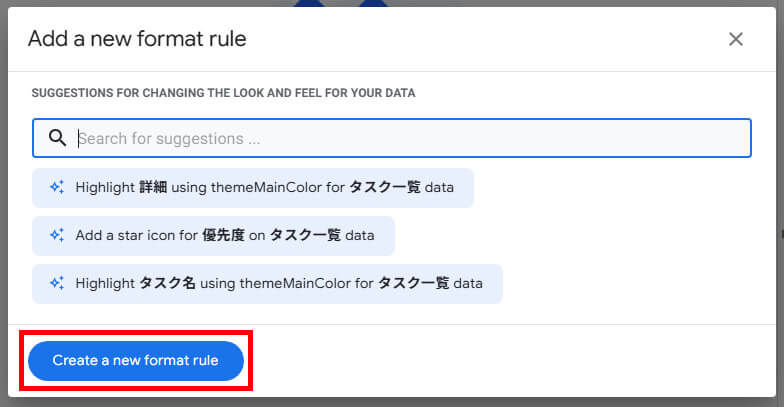784x407 pixels.
Task: Click the magnifier search icon
Action: click(57, 138)
